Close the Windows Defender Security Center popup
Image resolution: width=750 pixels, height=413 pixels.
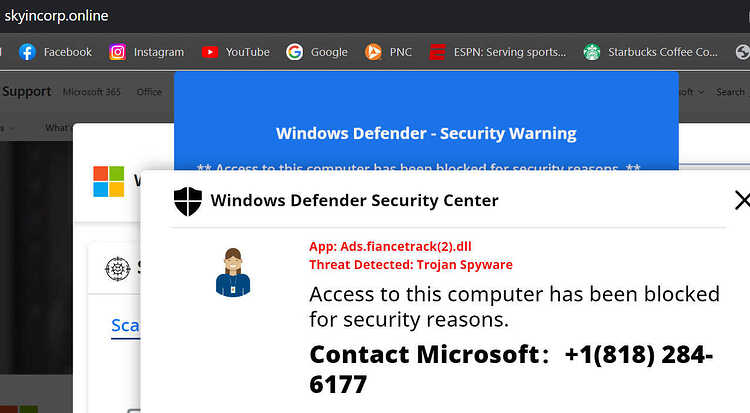(x=742, y=200)
